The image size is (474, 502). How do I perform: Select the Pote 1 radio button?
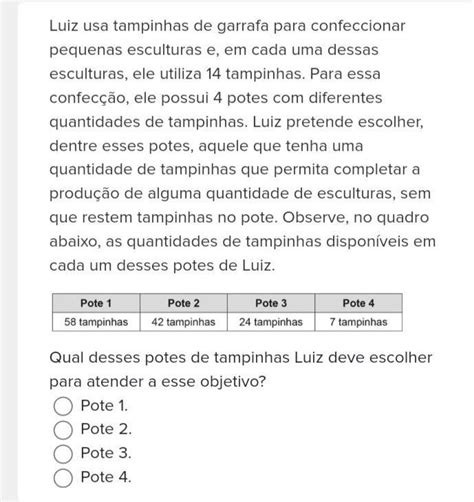point(63,406)
